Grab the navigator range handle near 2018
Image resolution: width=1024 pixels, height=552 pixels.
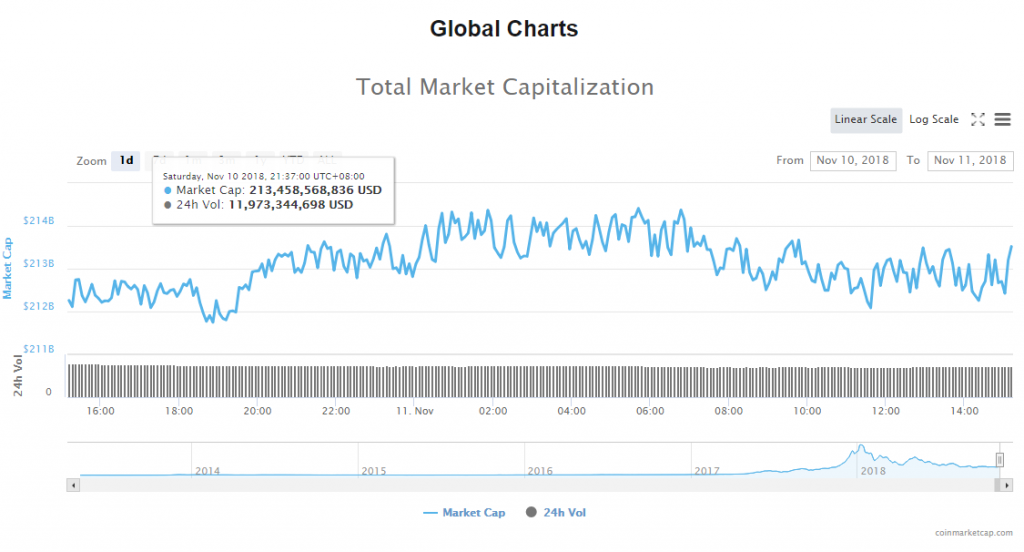pyautogui.click(x=999, y=459)
